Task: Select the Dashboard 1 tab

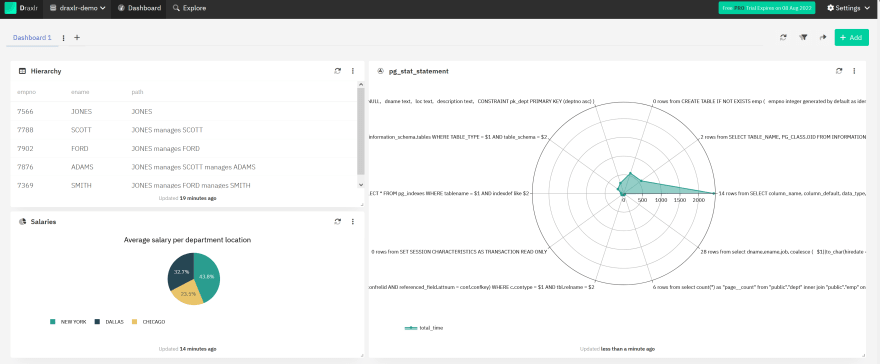Action: click(x=32, y=38)
